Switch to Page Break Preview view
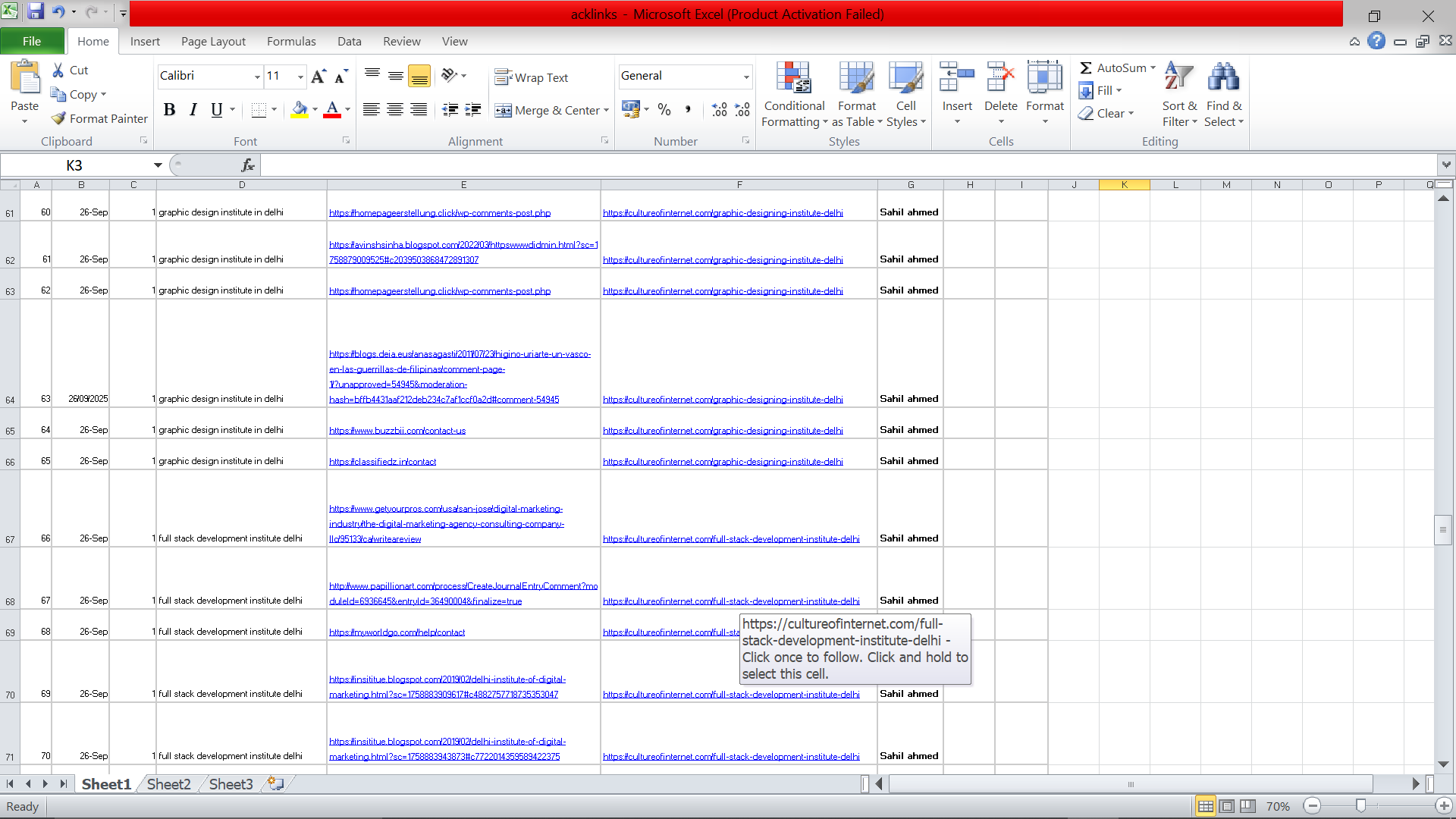 tap(1247, 806)
